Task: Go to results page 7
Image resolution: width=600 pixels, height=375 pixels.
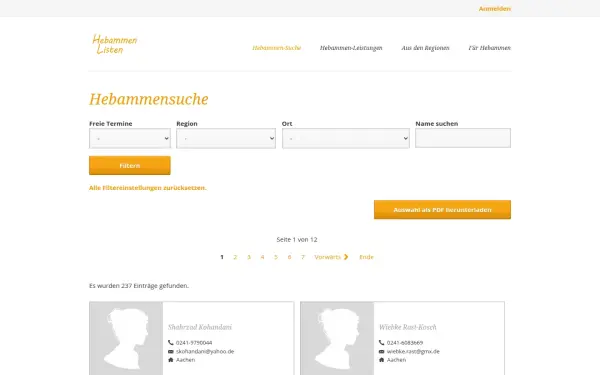Action: (303, 257)
